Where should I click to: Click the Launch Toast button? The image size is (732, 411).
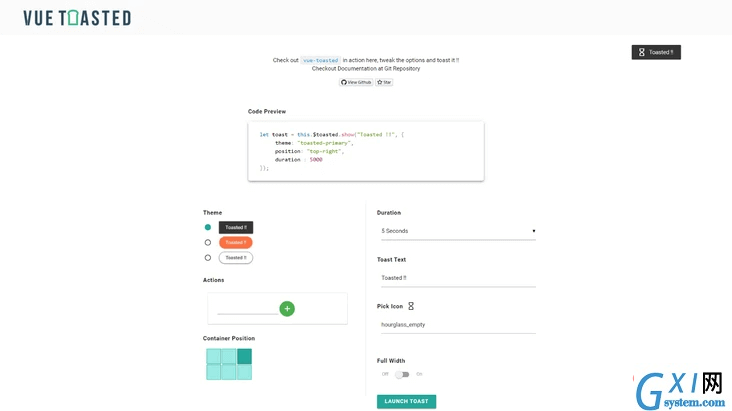click(407, 401)
